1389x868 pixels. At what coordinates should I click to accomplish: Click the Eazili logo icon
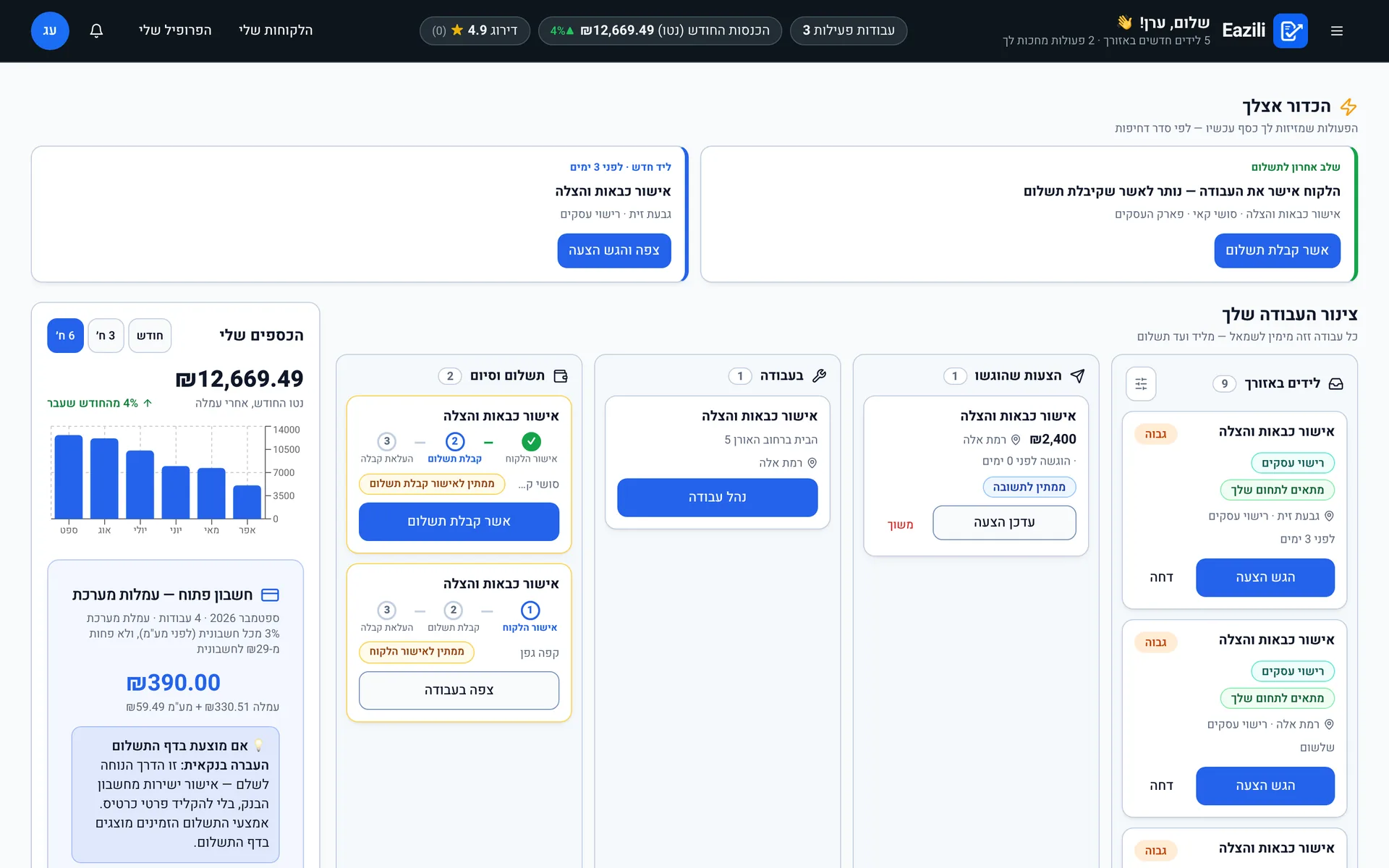[x=1290, y=30]
